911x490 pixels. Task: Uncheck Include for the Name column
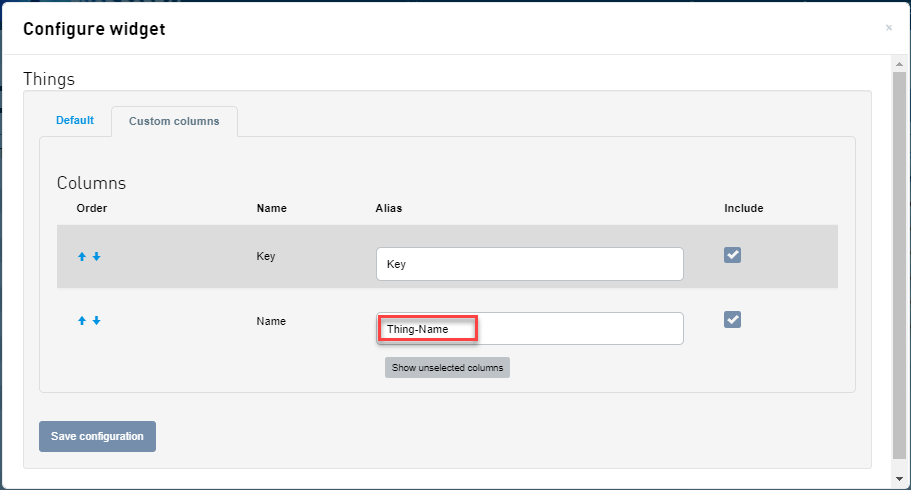coord(732,319)
